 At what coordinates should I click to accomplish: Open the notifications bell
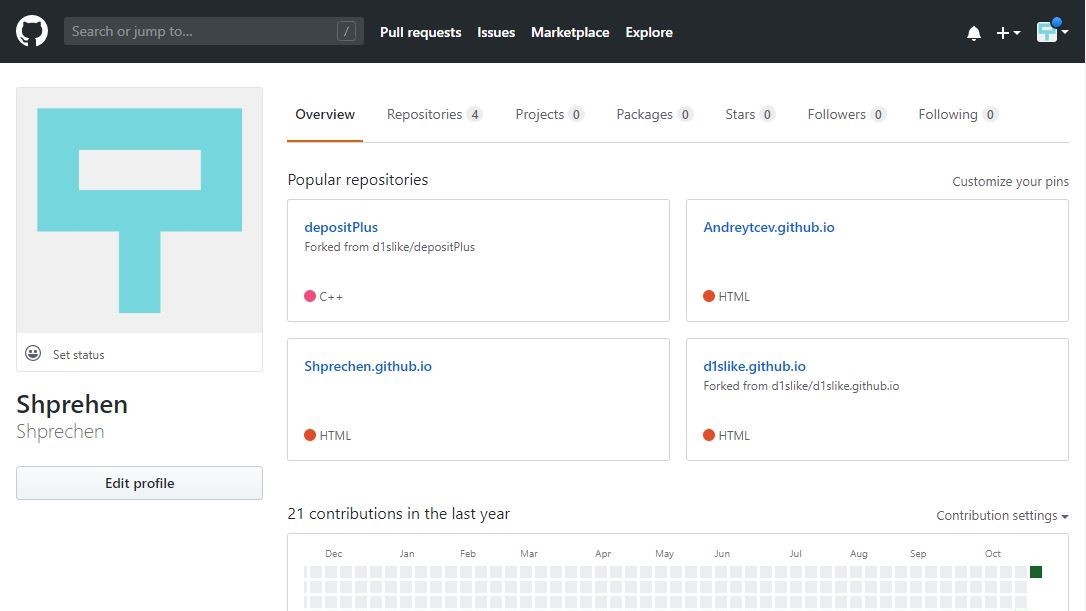(x=973, y=33)
